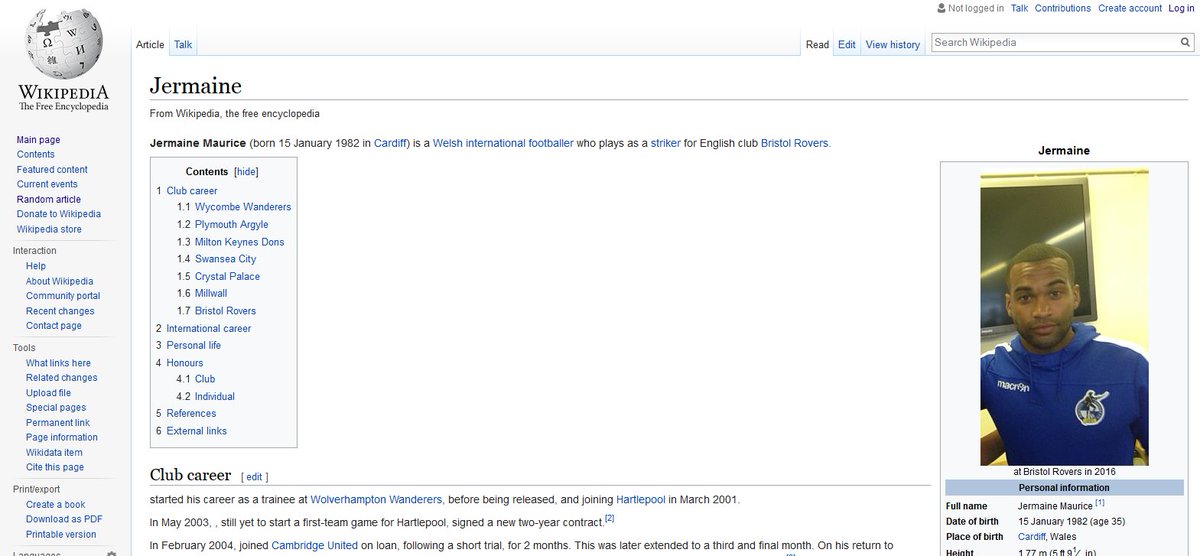Viewport: 1200px width, 556px height.
Task: Click Permanent link in Tools
Action: (x=57, y=423)
